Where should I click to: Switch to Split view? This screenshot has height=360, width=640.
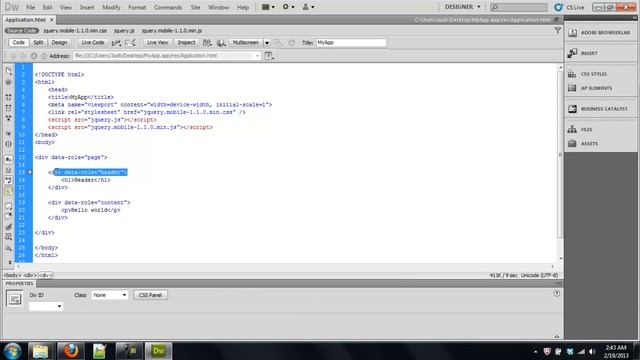(38, 42)
